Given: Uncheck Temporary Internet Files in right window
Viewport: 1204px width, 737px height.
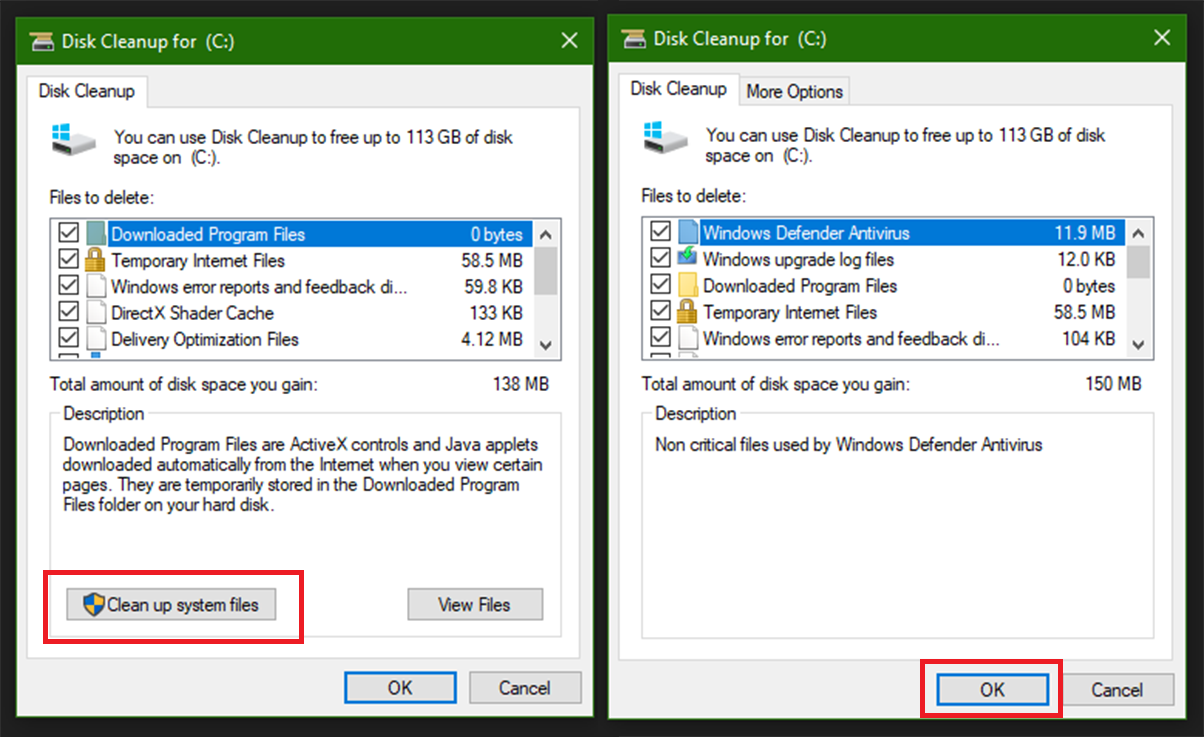Looking at the screenshot, I should point(660,311).
